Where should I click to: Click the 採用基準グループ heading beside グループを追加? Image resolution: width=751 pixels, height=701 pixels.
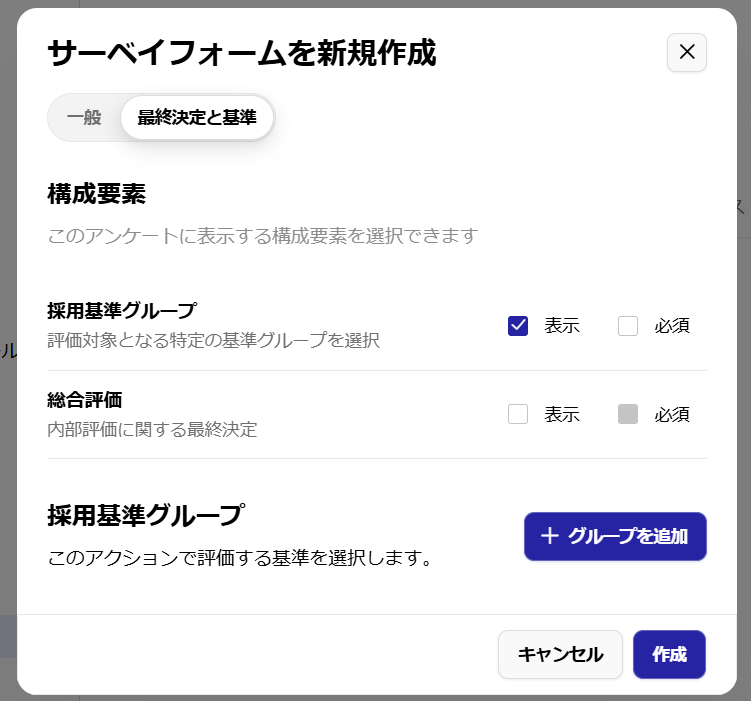(146, 515)
